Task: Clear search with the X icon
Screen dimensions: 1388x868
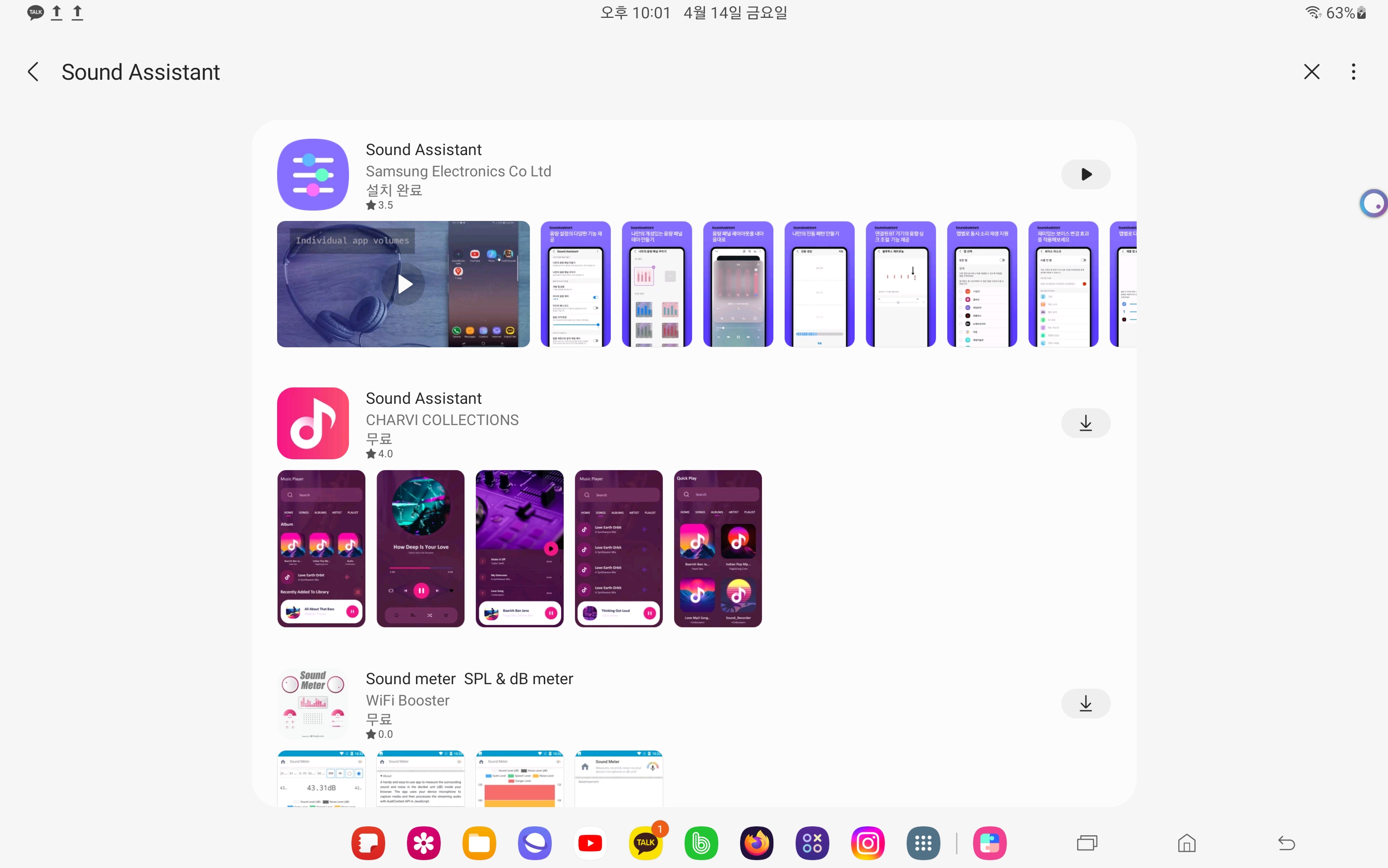Action: pyautogui.click(x=1311, y=72)
